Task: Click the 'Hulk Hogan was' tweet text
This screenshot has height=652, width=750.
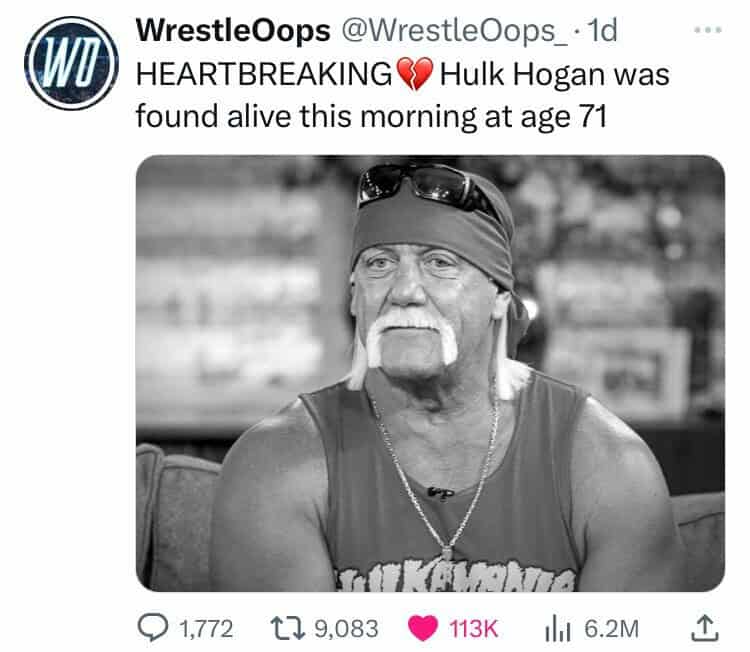Action: click(x=554, y=75)
